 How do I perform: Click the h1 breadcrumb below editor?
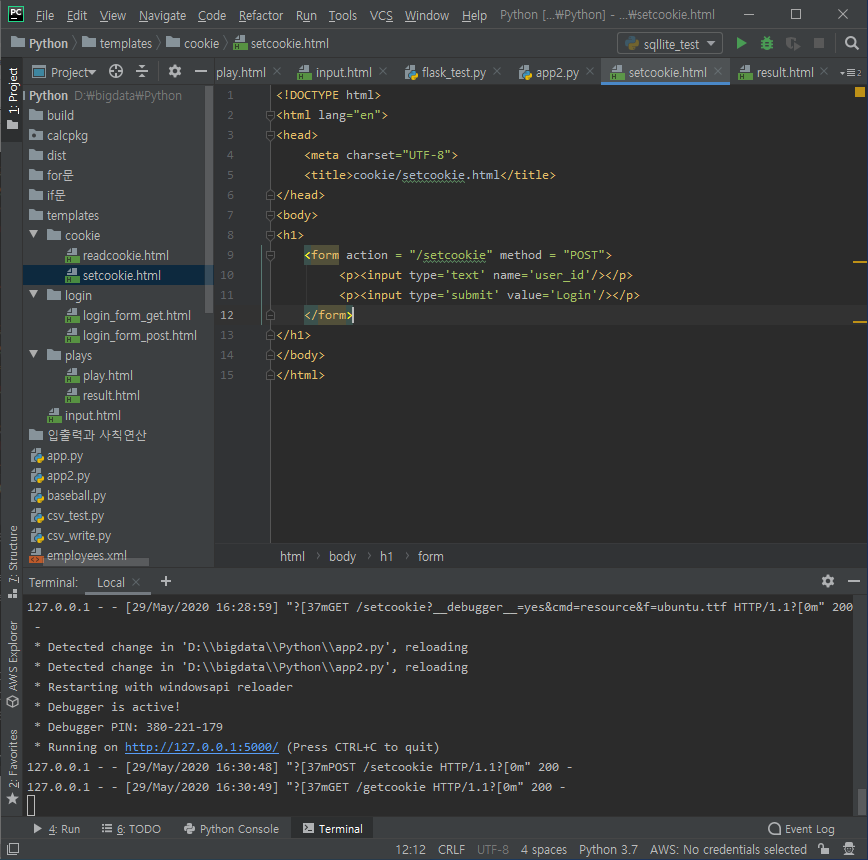pyautogui.click(x=386, y=556)
